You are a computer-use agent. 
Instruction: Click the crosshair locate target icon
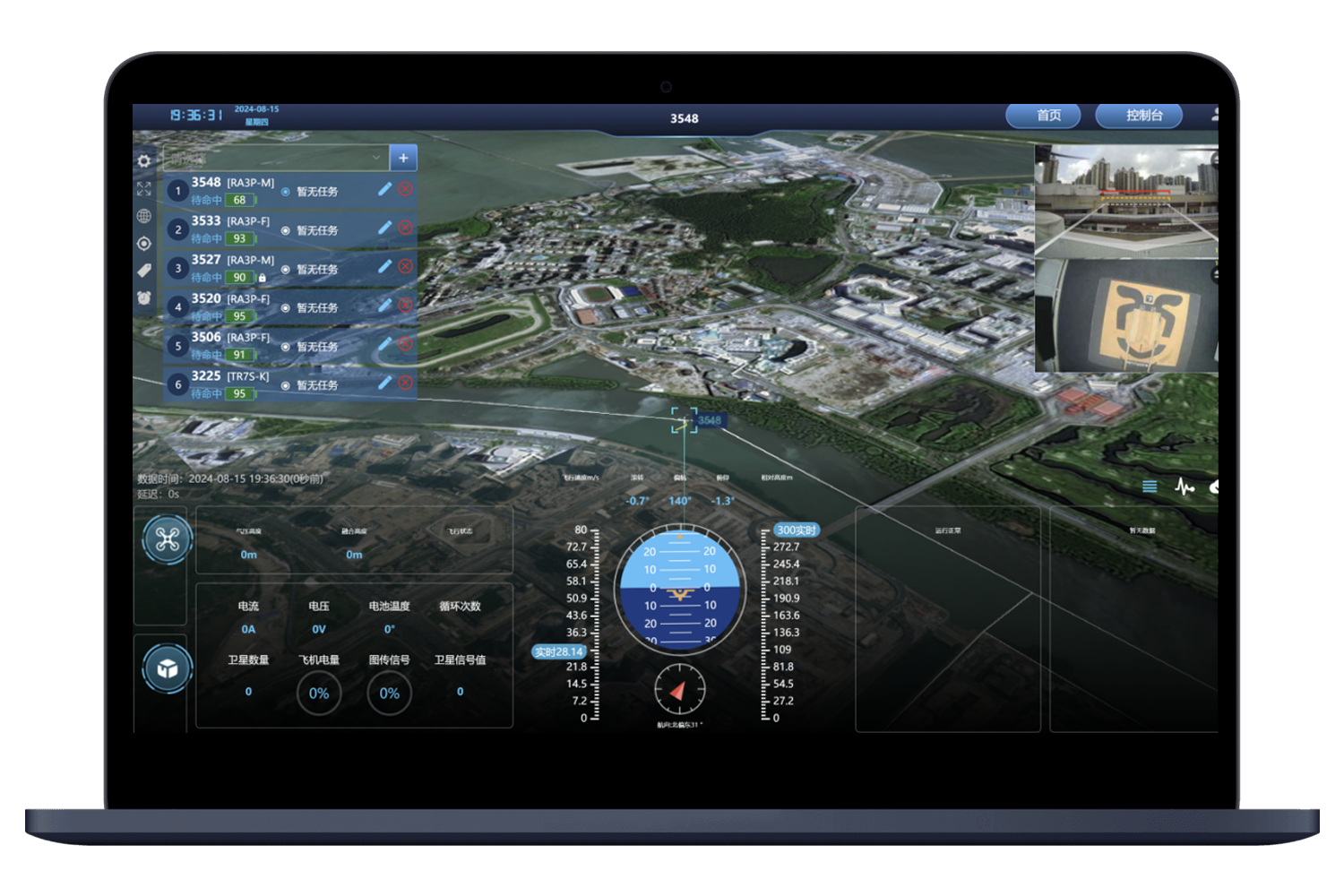[144, 244]
